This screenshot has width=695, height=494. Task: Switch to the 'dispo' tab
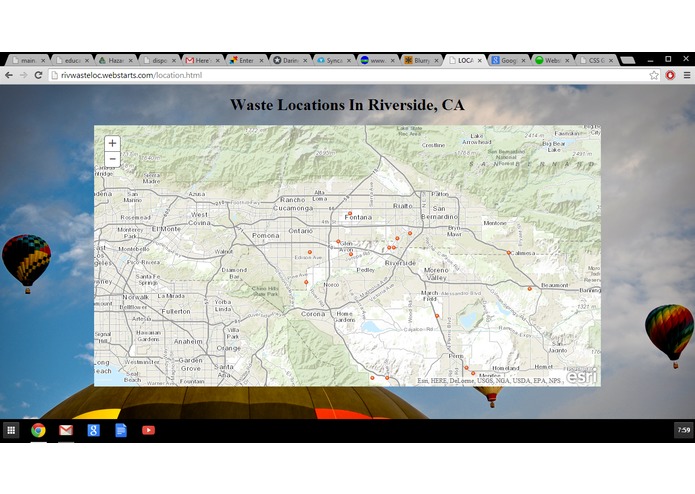(158, 60)
